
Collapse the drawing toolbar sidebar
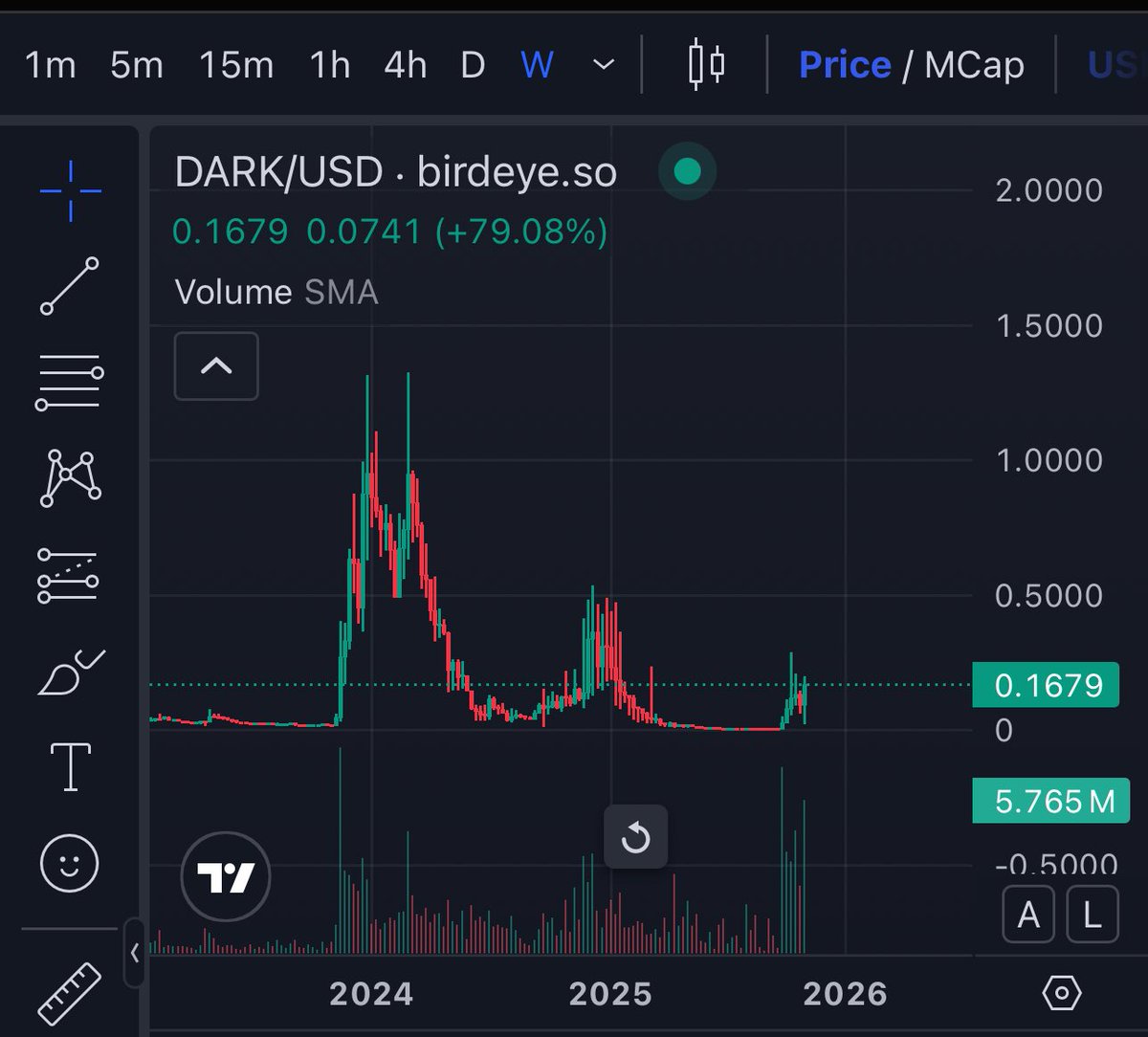click(134, 953)
